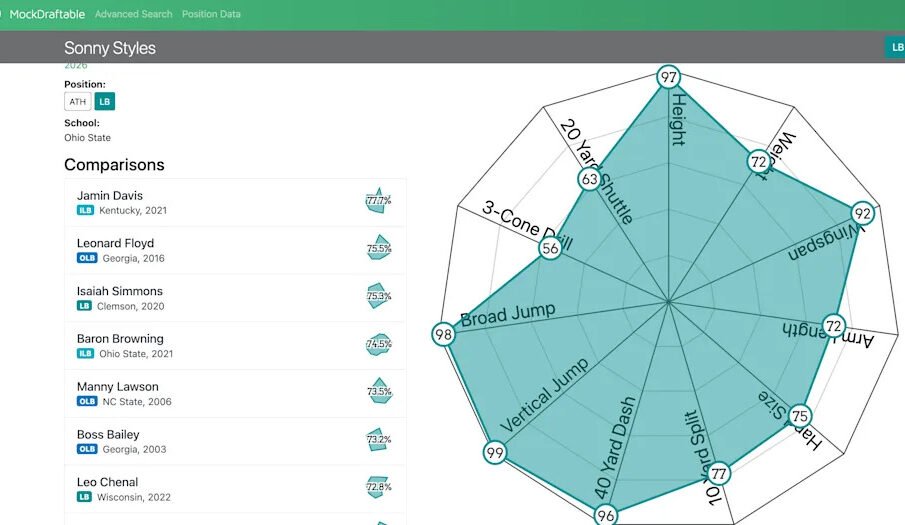Select the Vertical Jump 99 marker
Screen dimensions: 905x525
pyautogui.click(x=494, y=453)
